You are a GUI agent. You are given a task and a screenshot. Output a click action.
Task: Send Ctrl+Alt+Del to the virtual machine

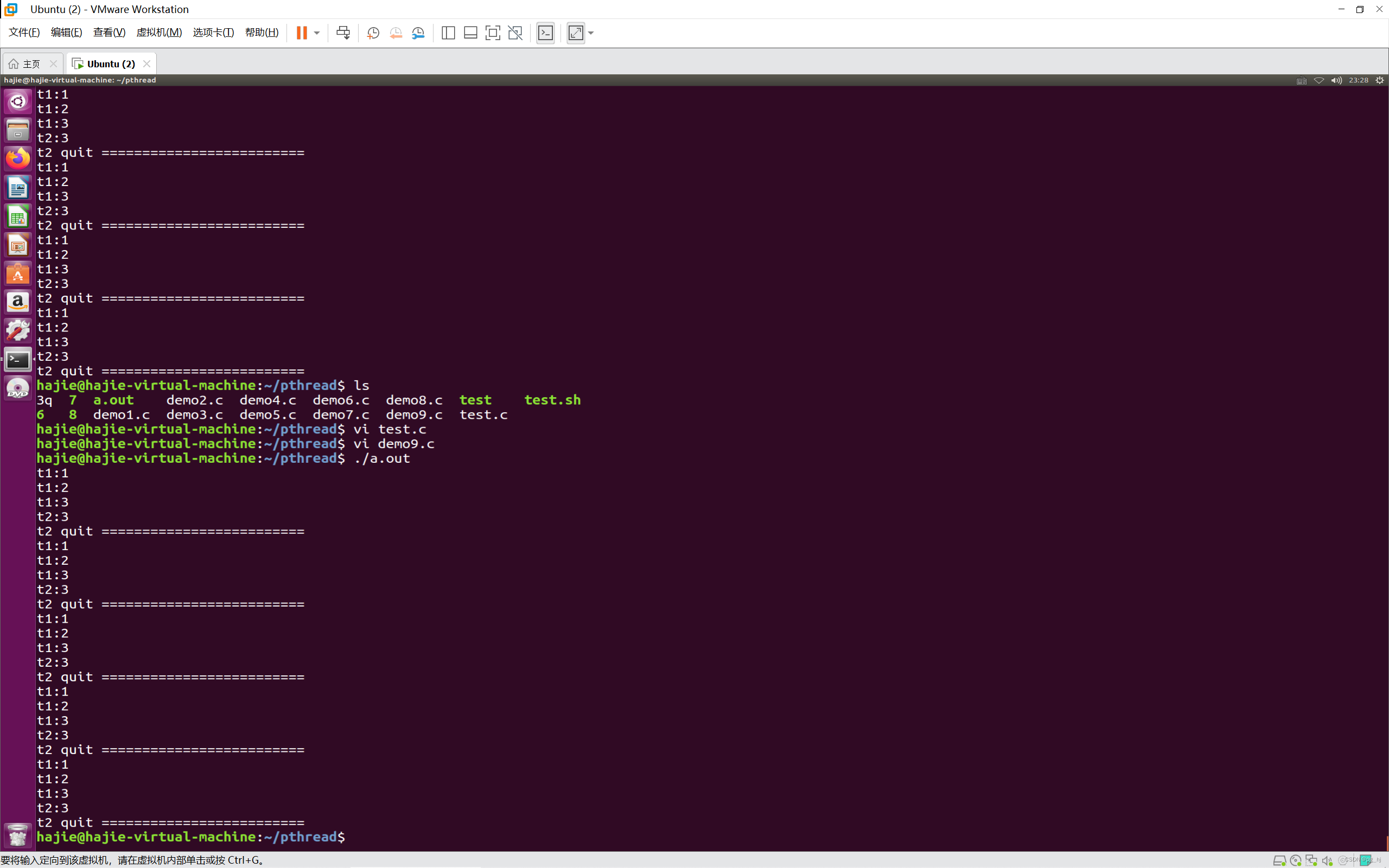[343, 33]
